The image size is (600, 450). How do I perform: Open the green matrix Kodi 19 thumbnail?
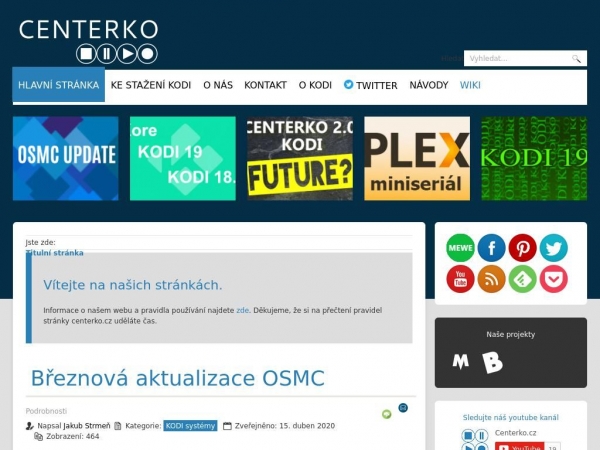coord(534,158)
